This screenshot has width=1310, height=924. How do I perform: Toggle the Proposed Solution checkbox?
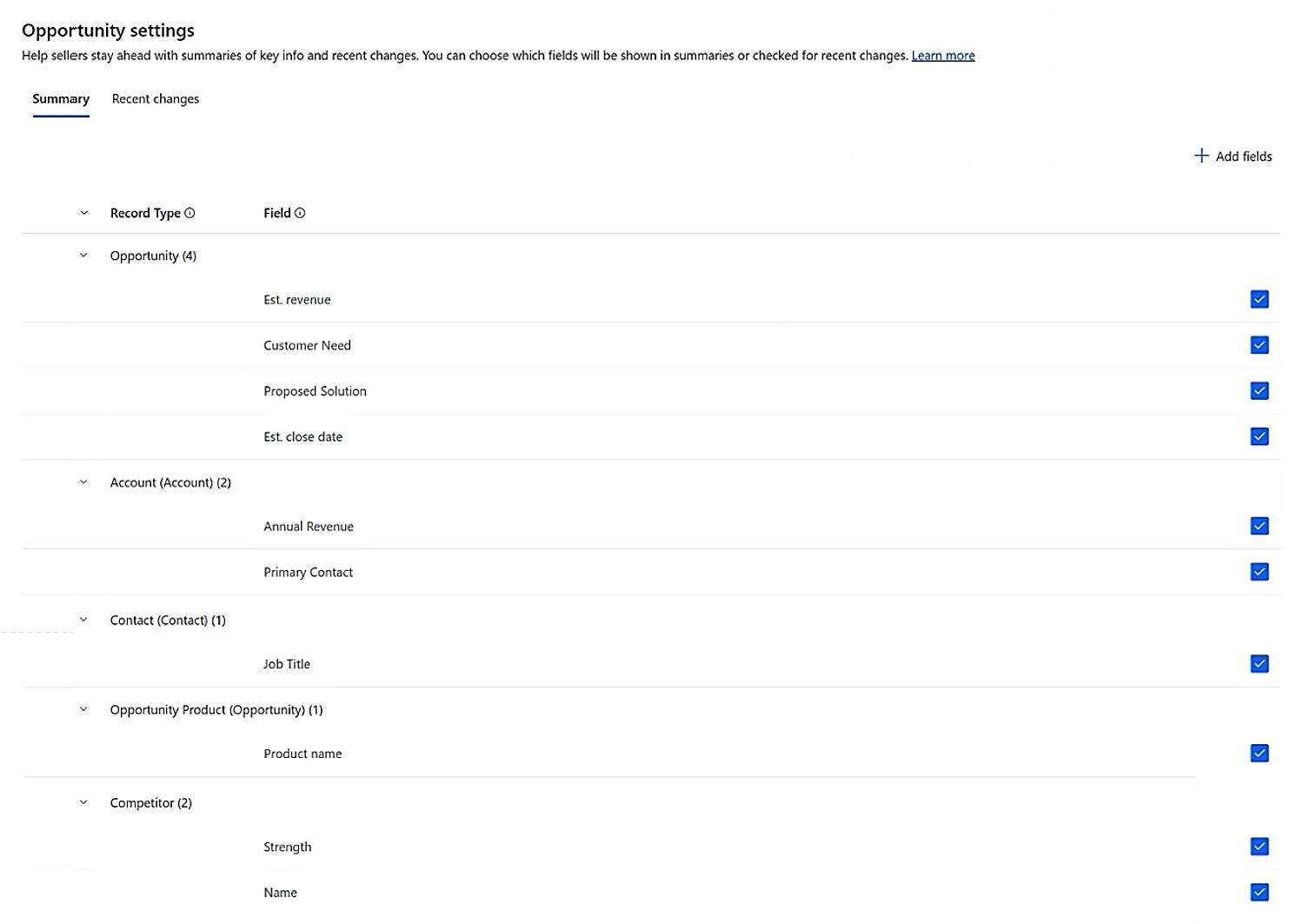(x=1259, y=391)
